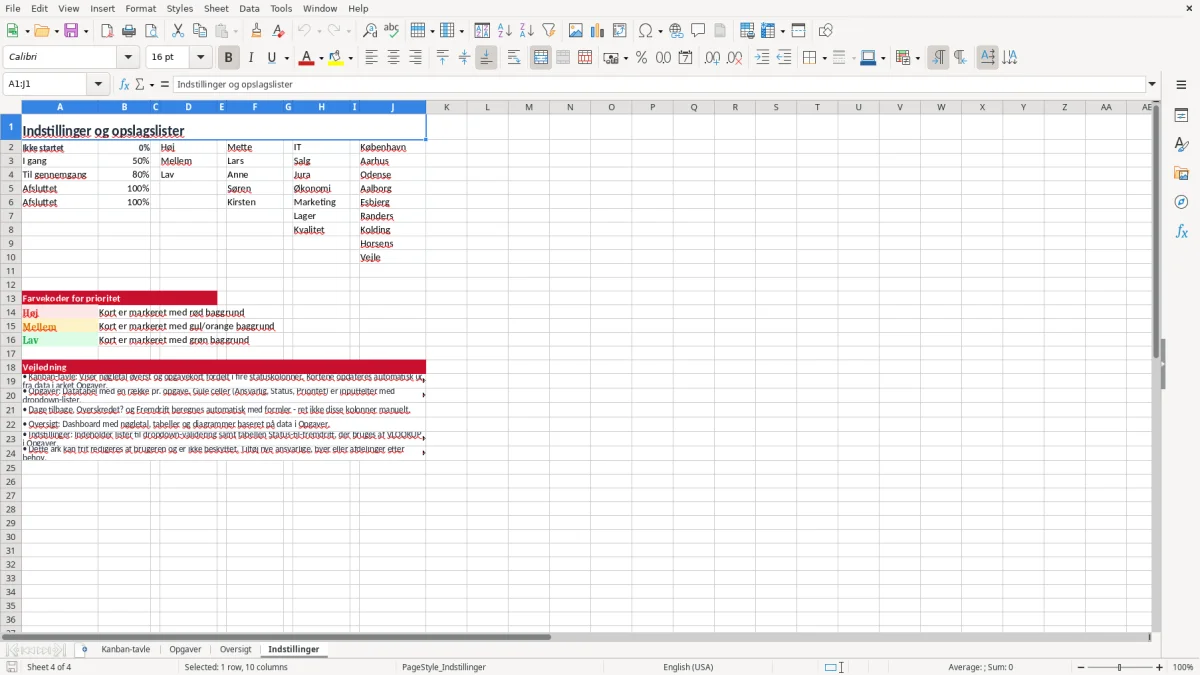Toggle Wrap Text
Image resolution: width=1200 pixels, height=675 pixels.
(514, 58)
